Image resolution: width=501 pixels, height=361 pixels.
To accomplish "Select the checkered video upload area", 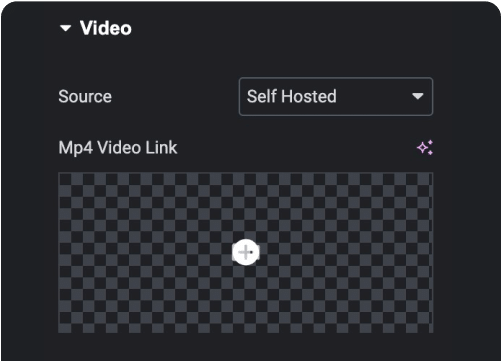I will point(246,252).
